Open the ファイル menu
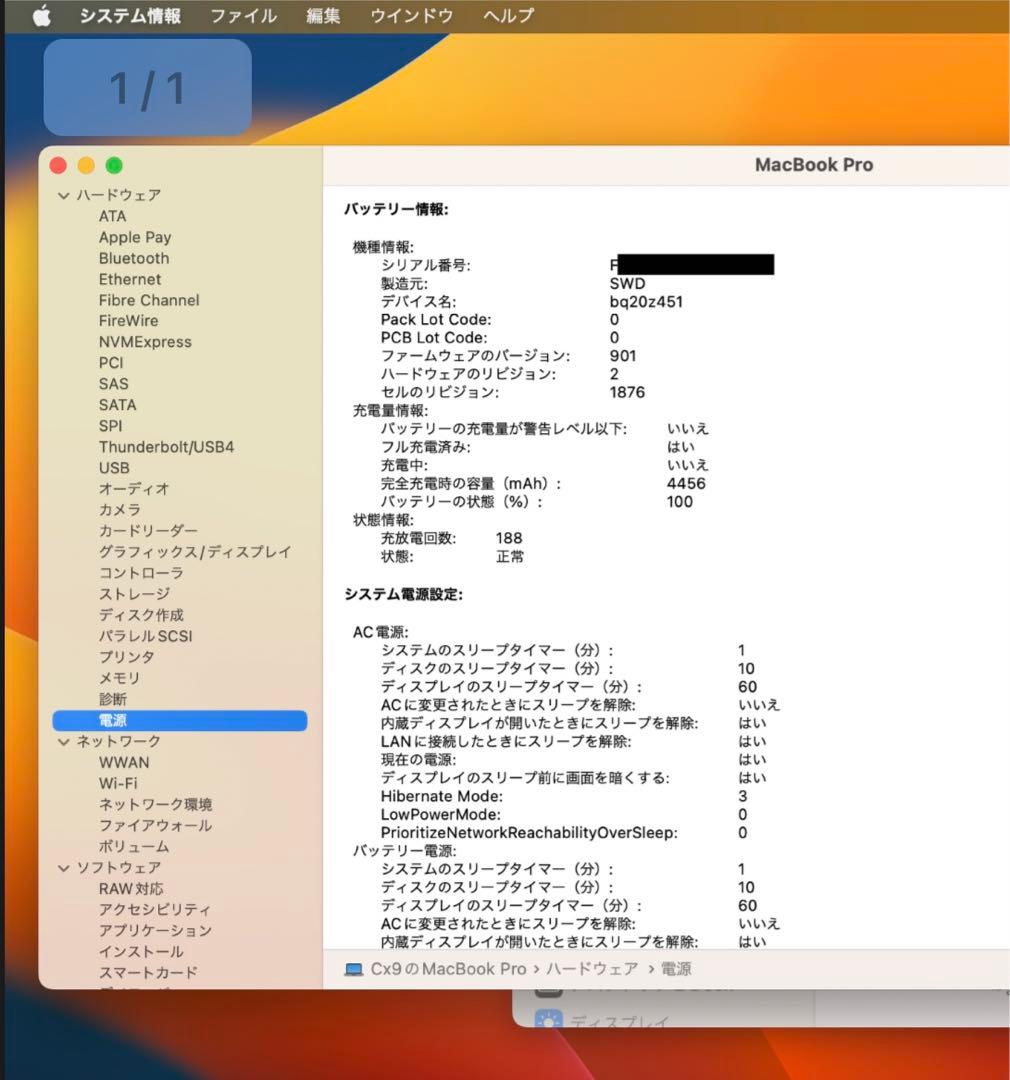Viewport: 1010px width, 1080px height. [x=242, y=15]
